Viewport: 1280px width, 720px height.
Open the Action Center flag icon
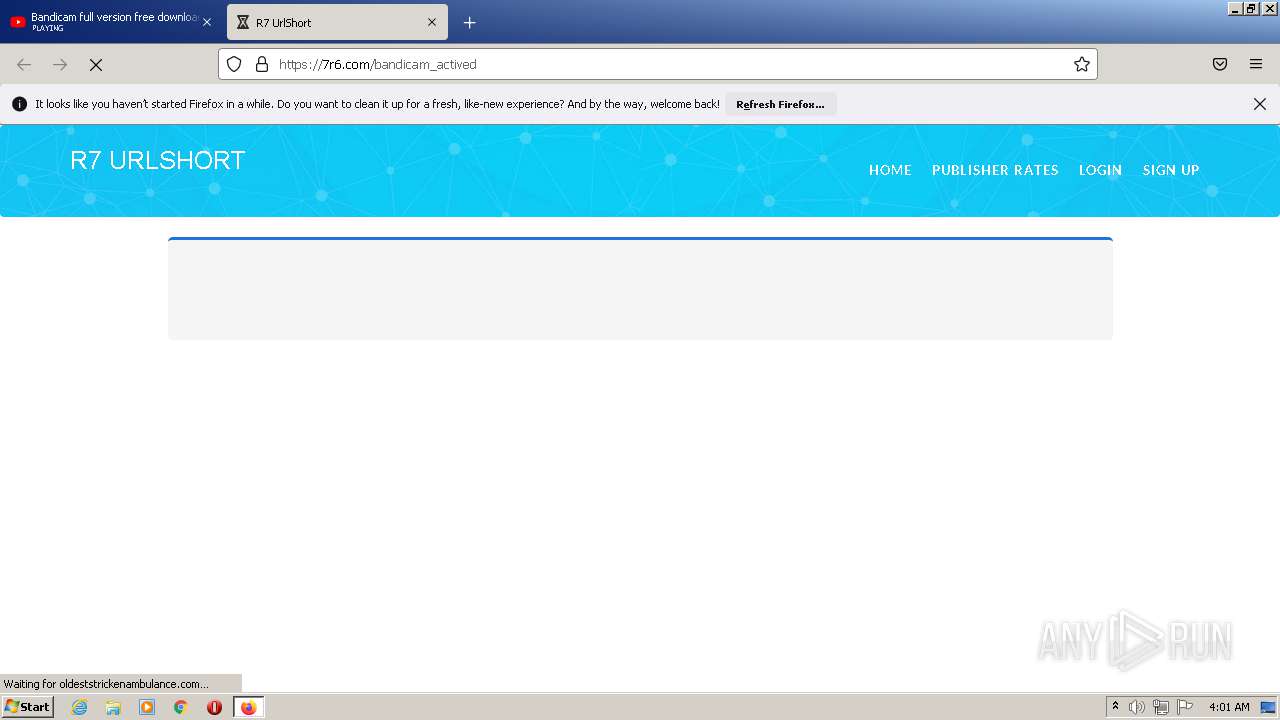click(x=1185, y=707)
